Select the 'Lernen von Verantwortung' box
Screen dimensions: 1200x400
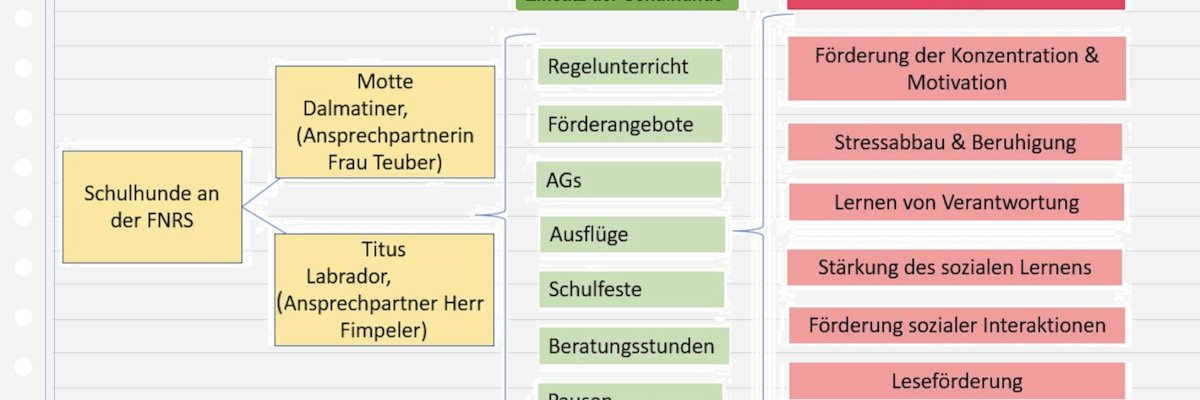(x=956, y=203)
